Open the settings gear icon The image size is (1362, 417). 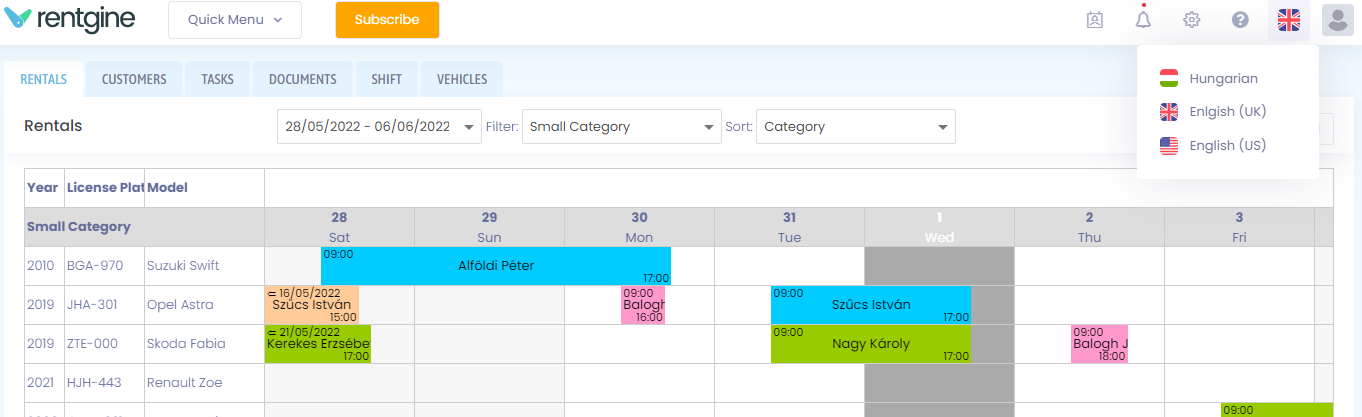click(1191, 20)
